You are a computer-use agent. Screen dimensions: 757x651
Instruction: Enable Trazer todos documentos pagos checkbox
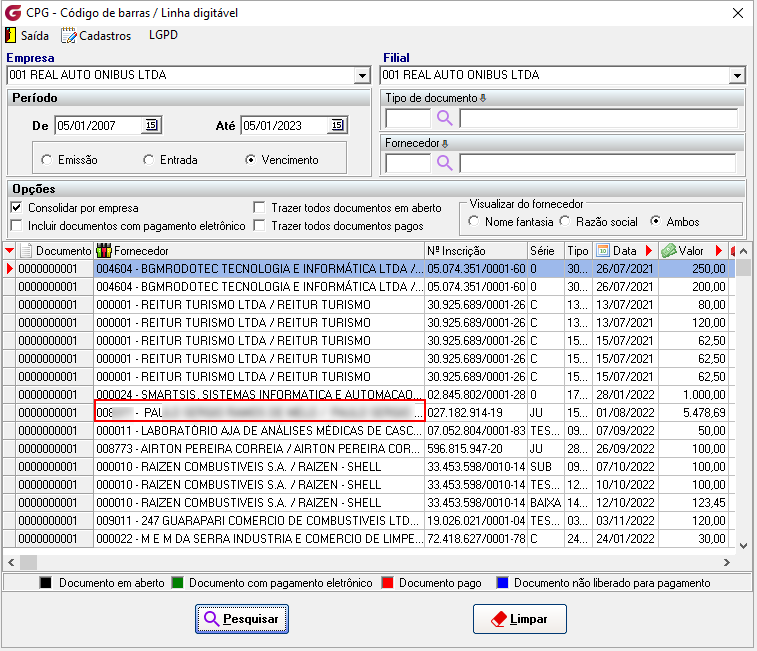pyautogui.click(x=259, y=226)
